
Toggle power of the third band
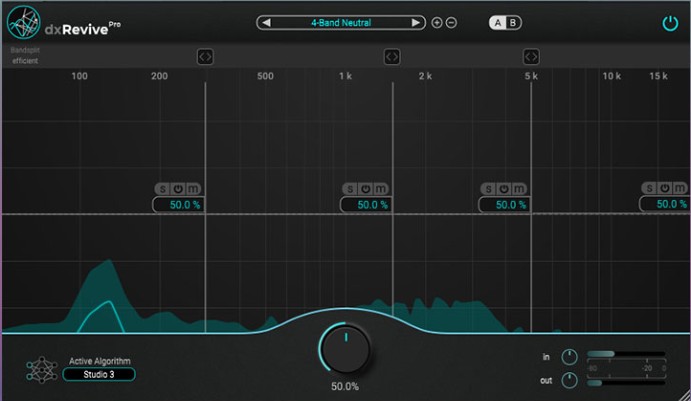pyautogui.click(x=504, y=189)
